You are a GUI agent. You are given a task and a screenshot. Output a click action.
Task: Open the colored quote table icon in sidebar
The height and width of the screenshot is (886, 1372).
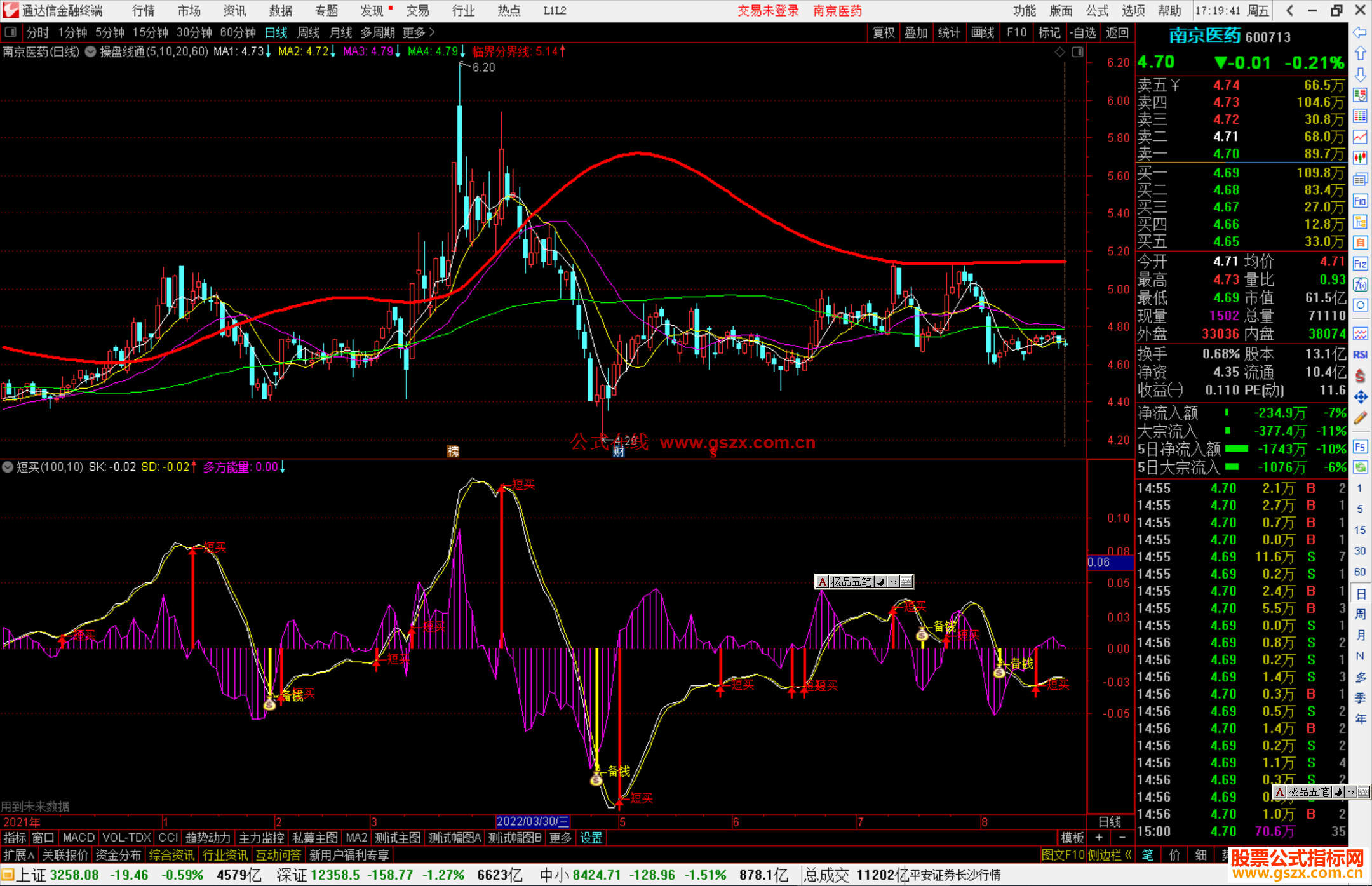tap(1360, 116)
